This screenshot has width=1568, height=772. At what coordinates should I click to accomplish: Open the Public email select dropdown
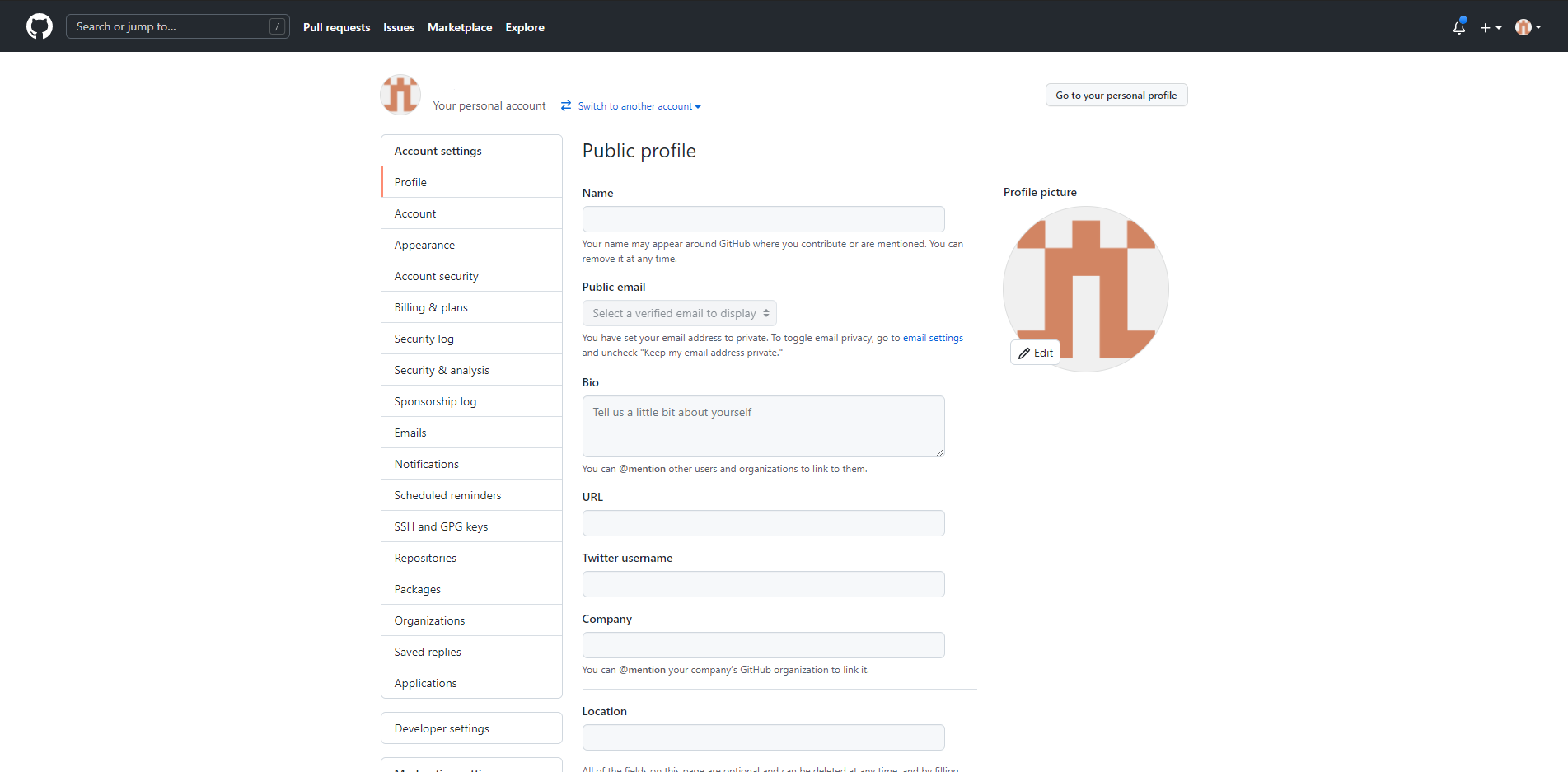(x=679, y=313)
